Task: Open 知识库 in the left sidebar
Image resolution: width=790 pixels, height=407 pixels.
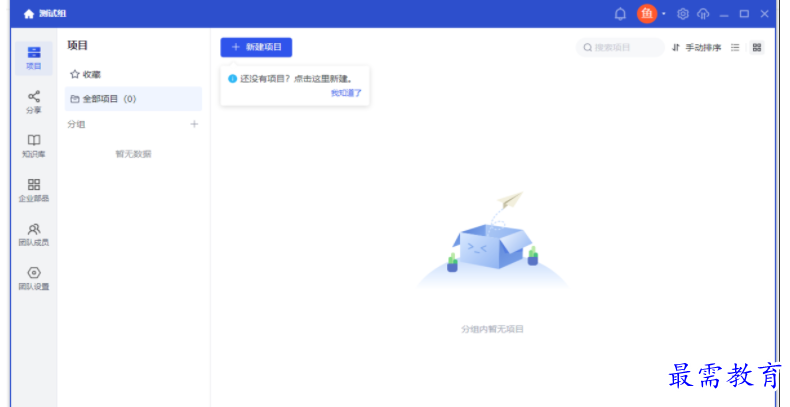Action: click(x=34, y=146)
